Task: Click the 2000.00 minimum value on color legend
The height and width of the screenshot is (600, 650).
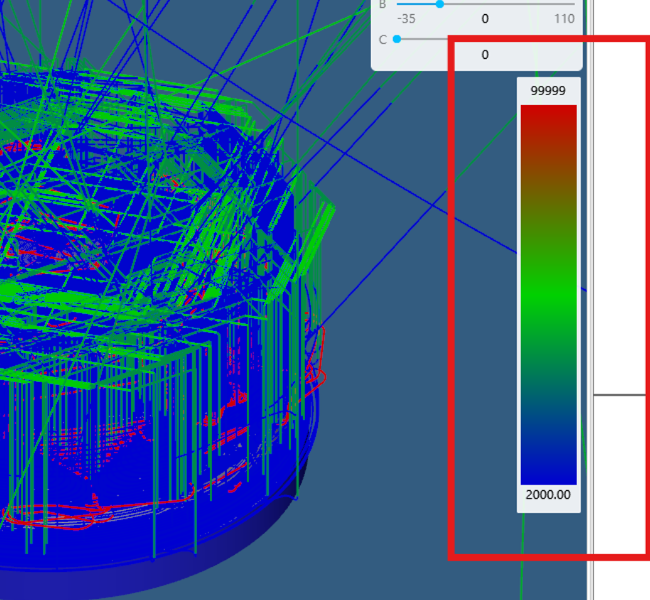Action: pyautogui.click(x=548, y=494)
